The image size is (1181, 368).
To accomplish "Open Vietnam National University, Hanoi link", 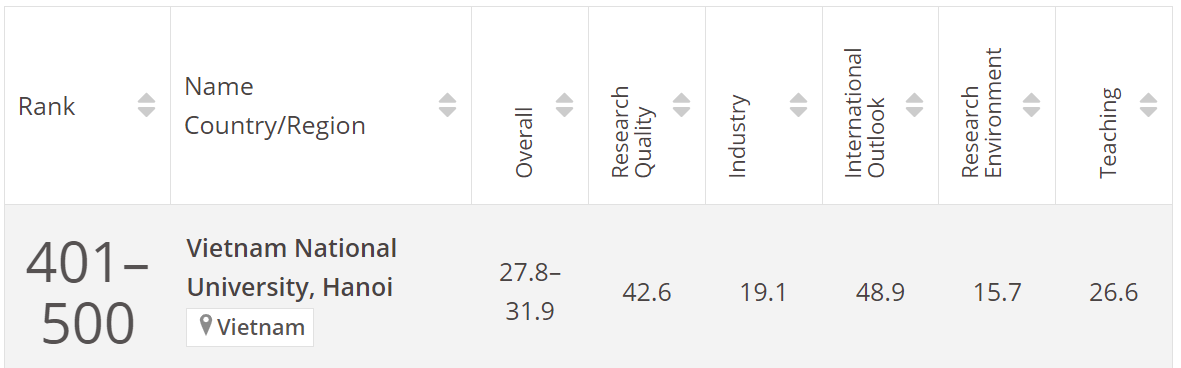I will 291,268.
